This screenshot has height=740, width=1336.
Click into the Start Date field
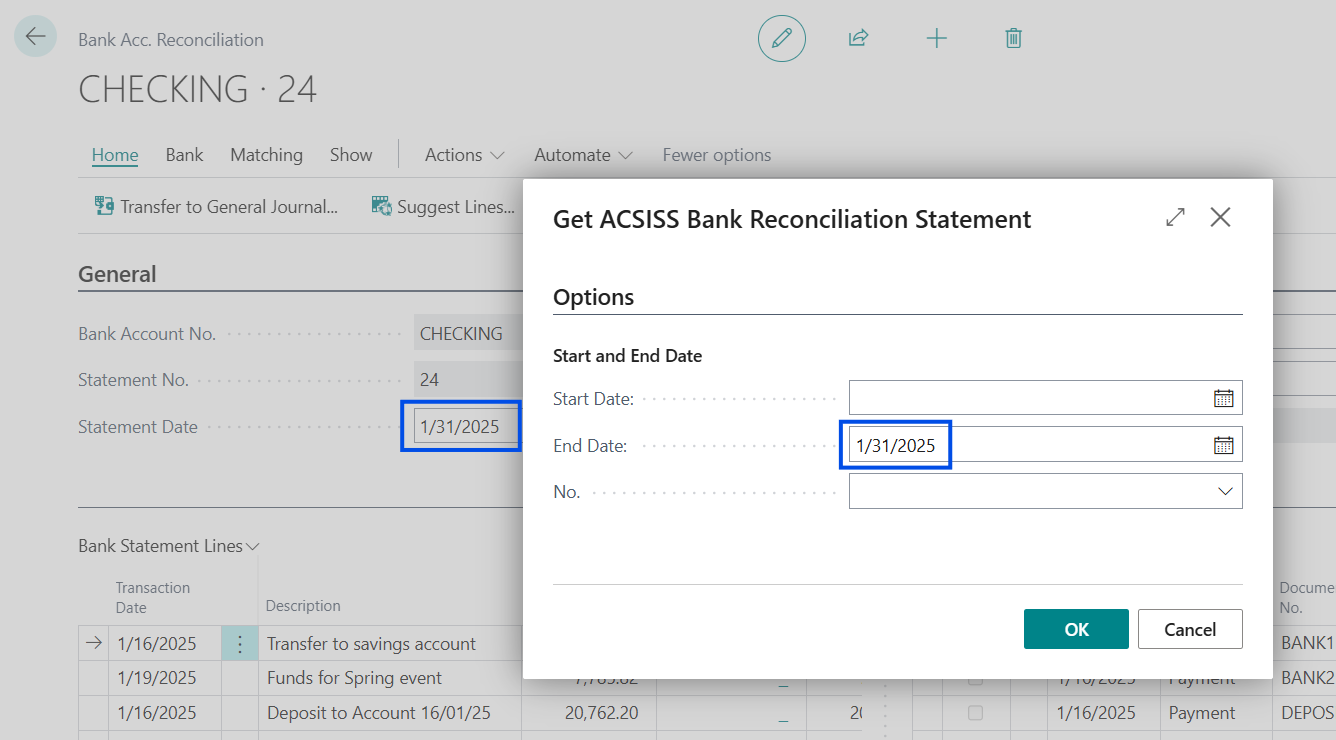[1025, 398]
